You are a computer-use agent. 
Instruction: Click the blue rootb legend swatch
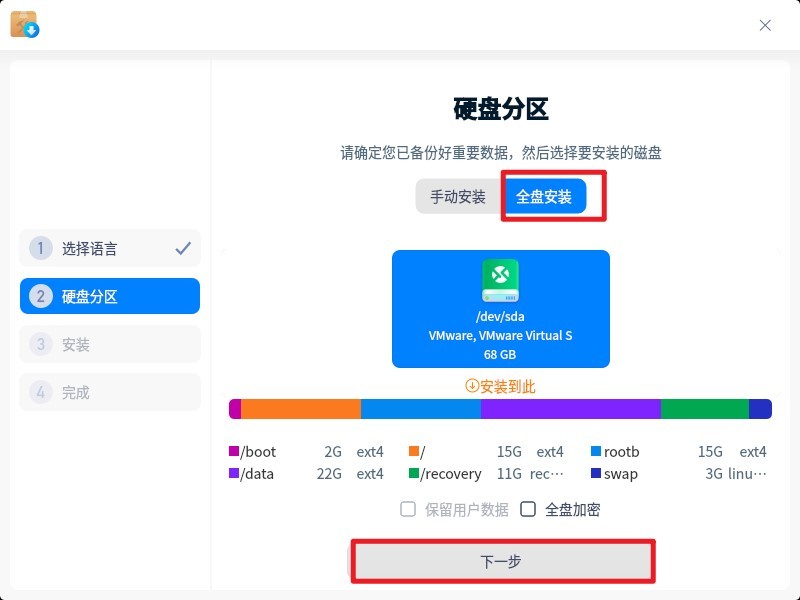pyautogui.click(x=595, y=451)
